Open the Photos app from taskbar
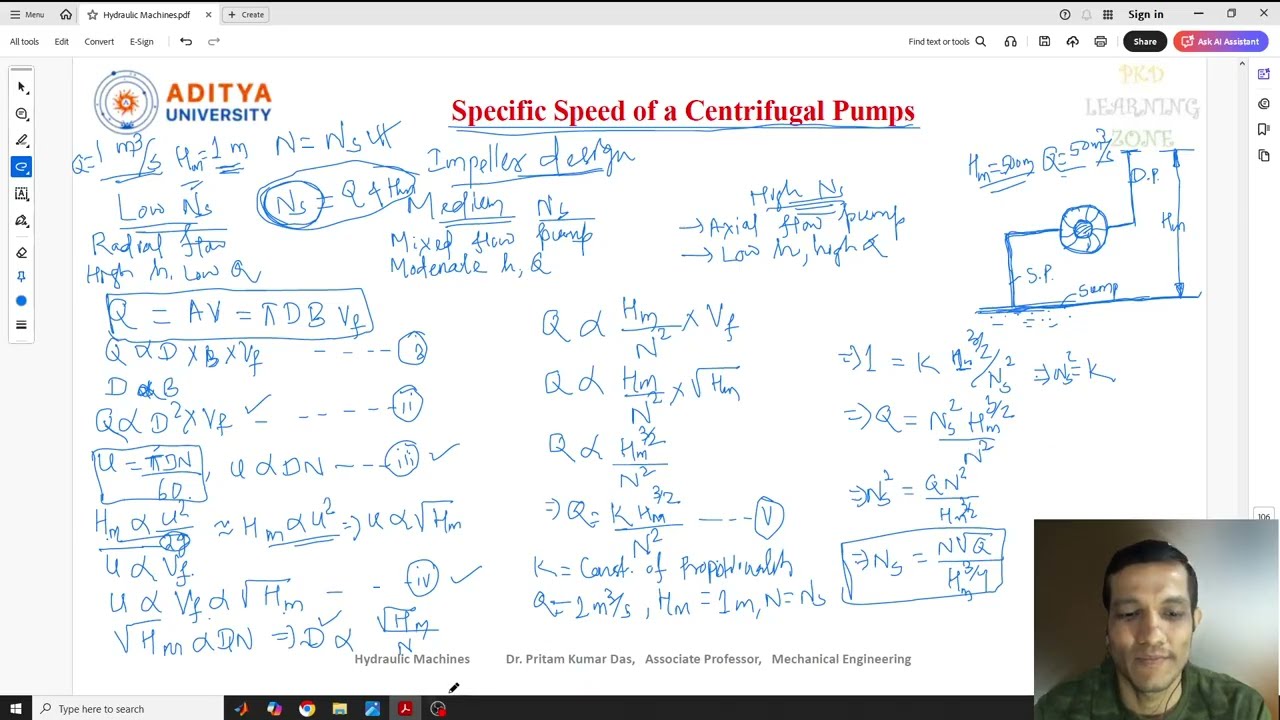 (372, 709)
